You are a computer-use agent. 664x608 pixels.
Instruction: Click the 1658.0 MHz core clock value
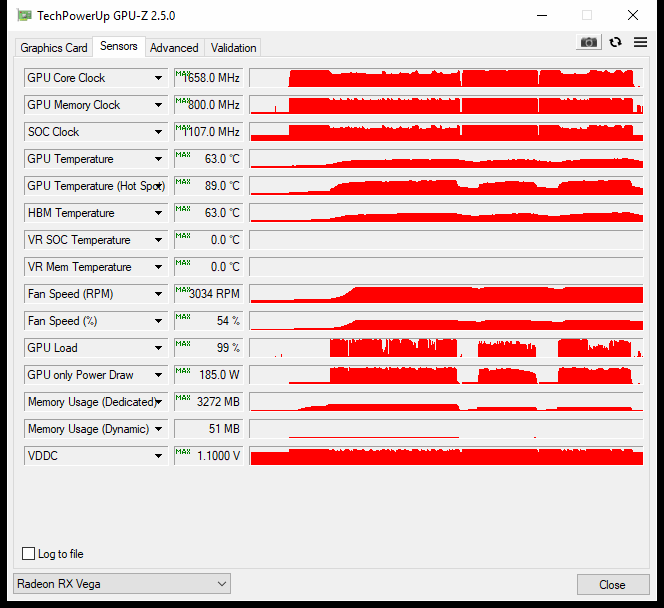(209, 78)
